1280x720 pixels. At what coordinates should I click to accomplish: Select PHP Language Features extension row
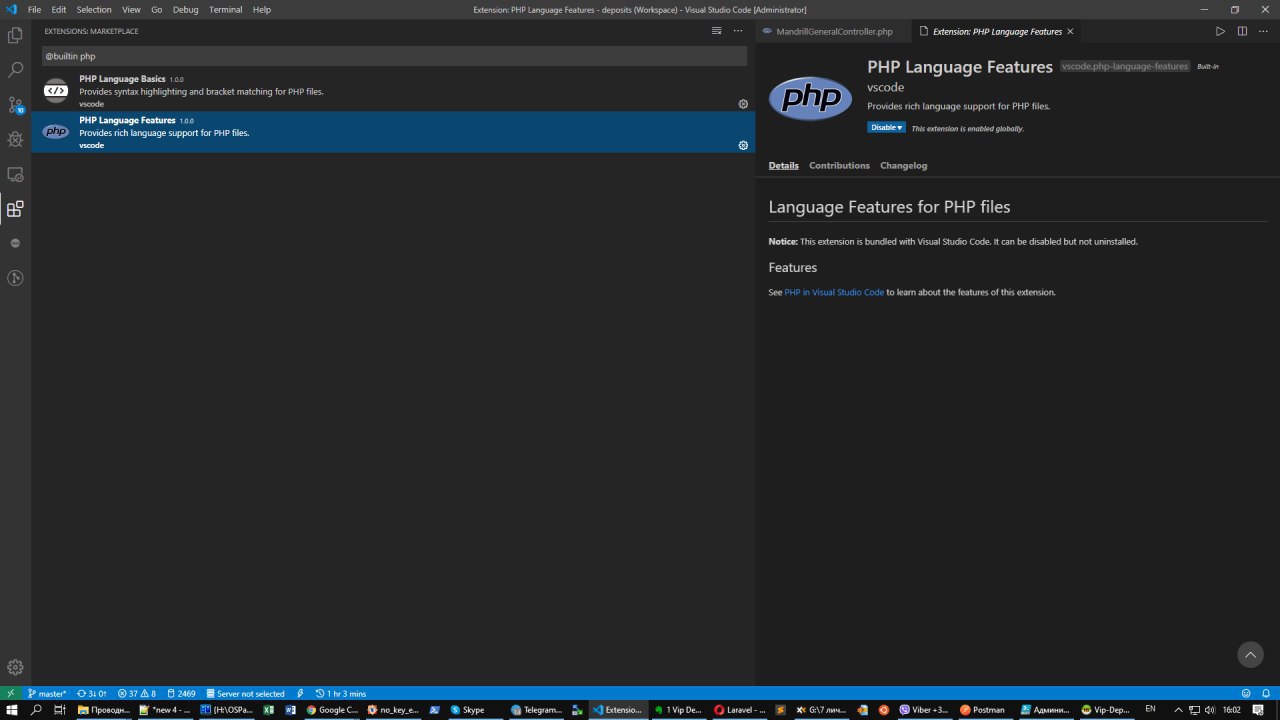click(x=393, y=132)
